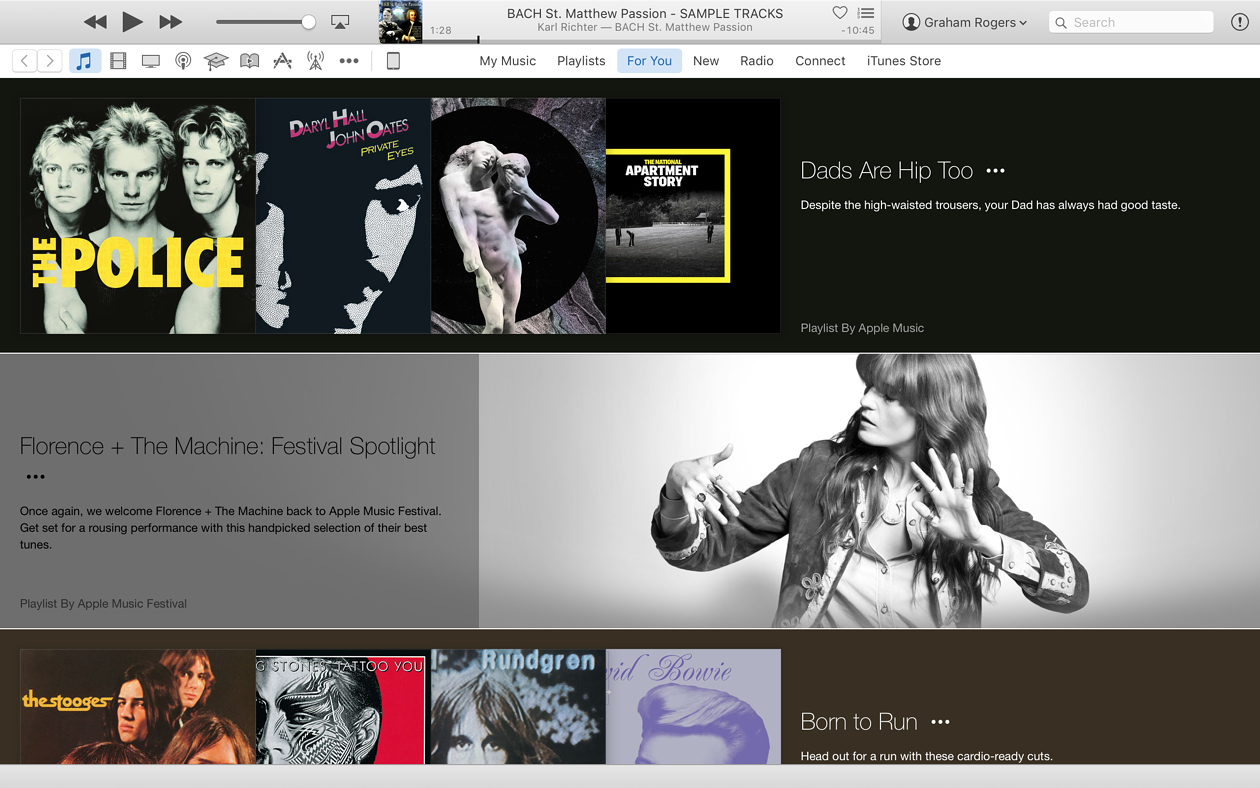Open the Apps library icon
The image size is (1260, 788).
pos(283,61)
